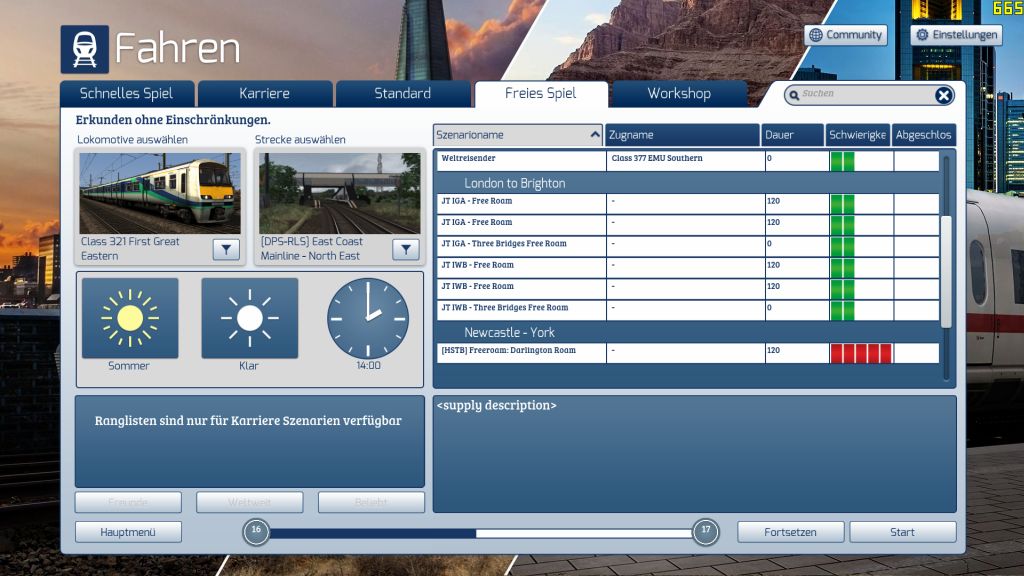Go to page 17 circle marker

[x=706, y=531]
